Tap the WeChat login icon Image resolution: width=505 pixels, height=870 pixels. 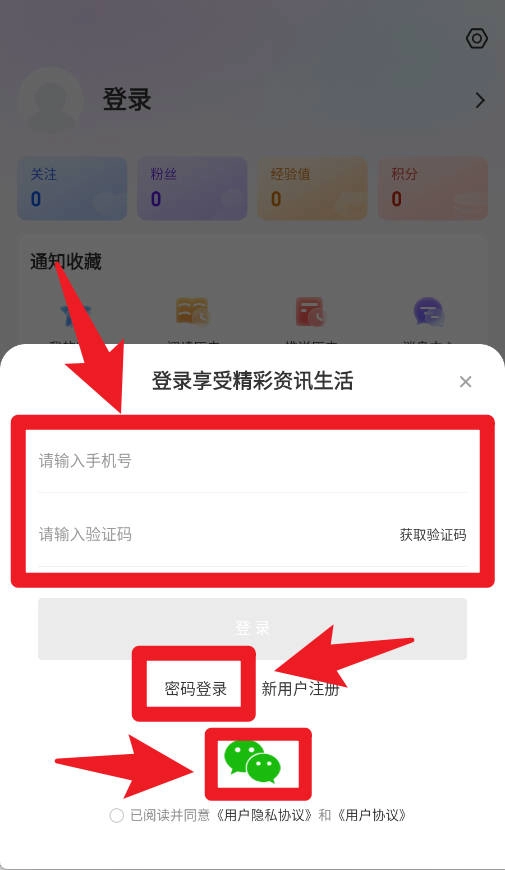[252, 762]
